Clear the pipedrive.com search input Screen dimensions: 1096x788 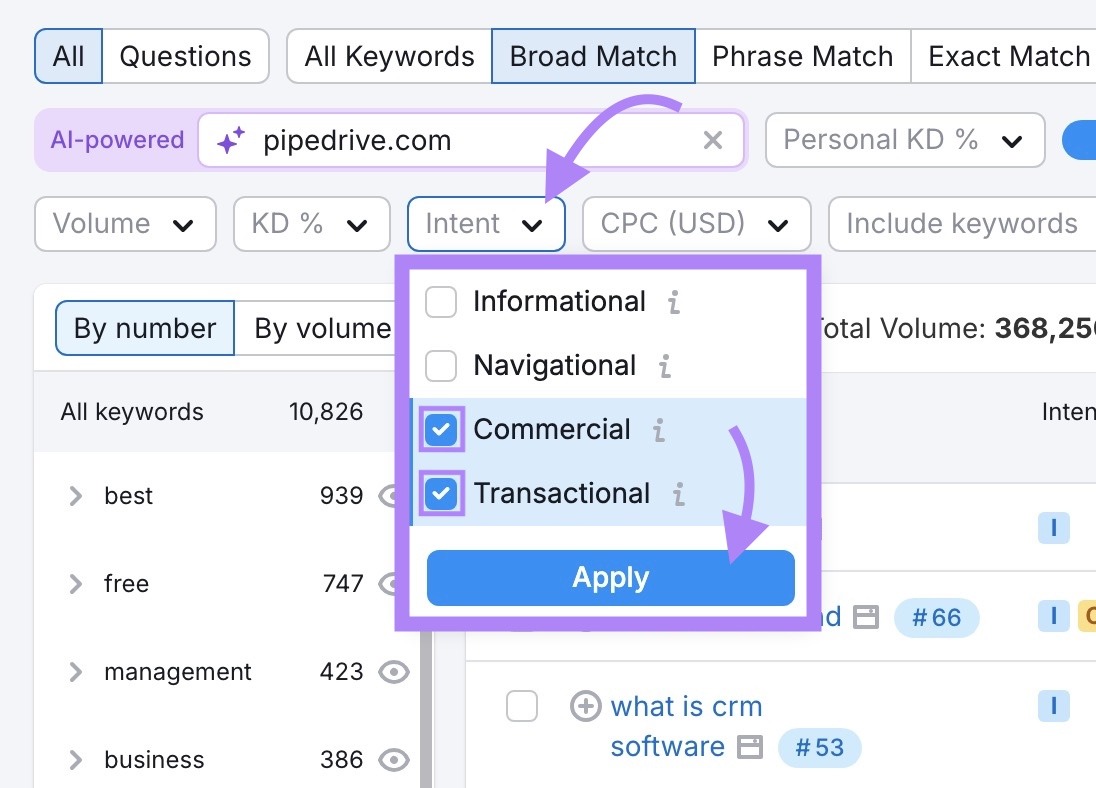coord(712,140)
